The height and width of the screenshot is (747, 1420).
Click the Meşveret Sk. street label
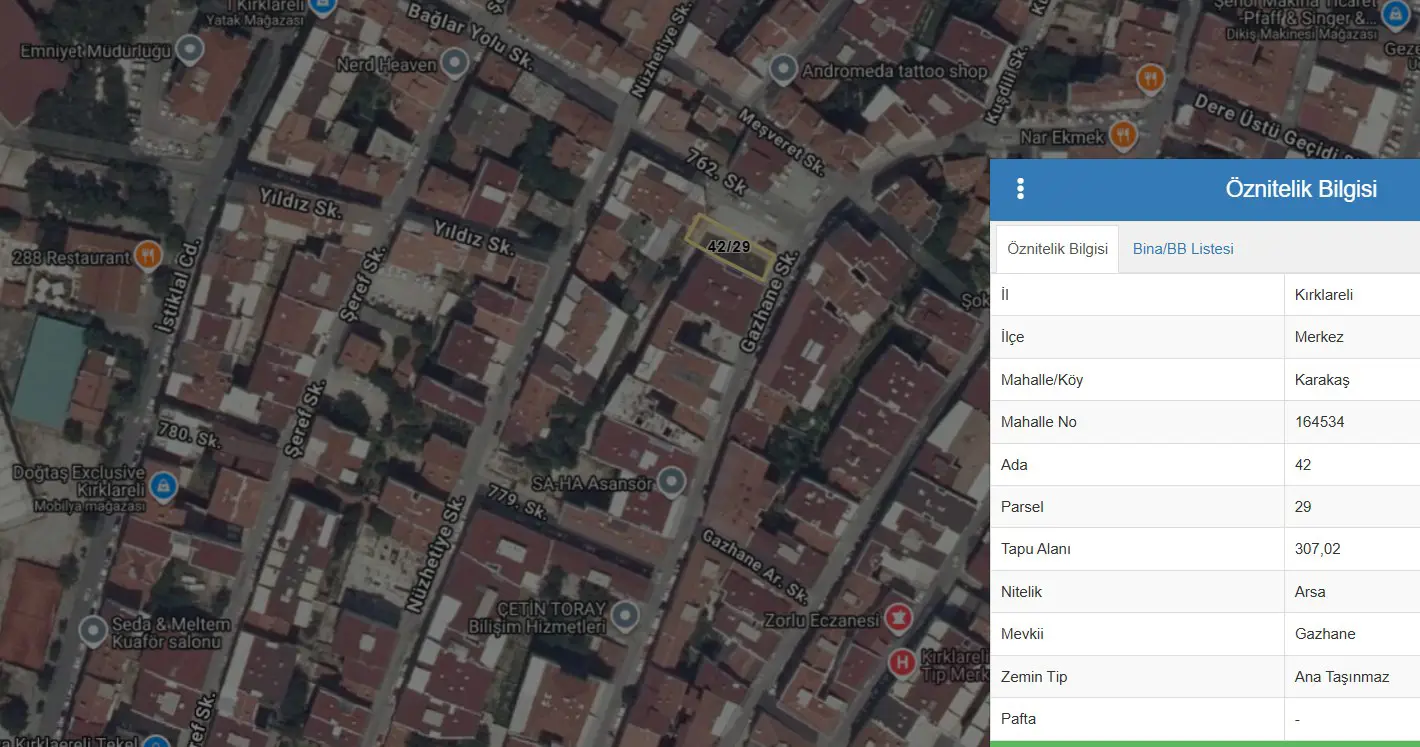pos(781,141)
